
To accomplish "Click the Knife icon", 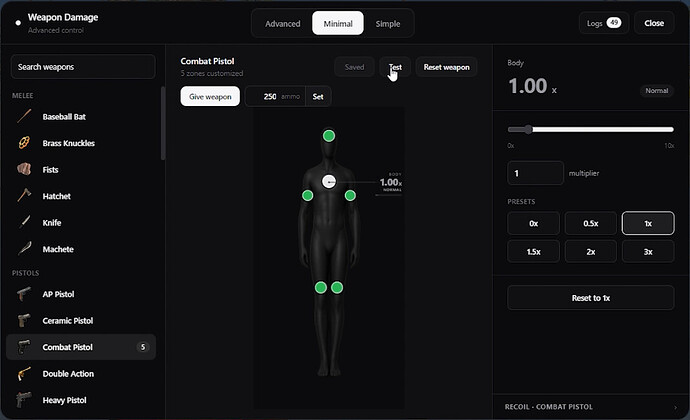I will coord(24,222).
